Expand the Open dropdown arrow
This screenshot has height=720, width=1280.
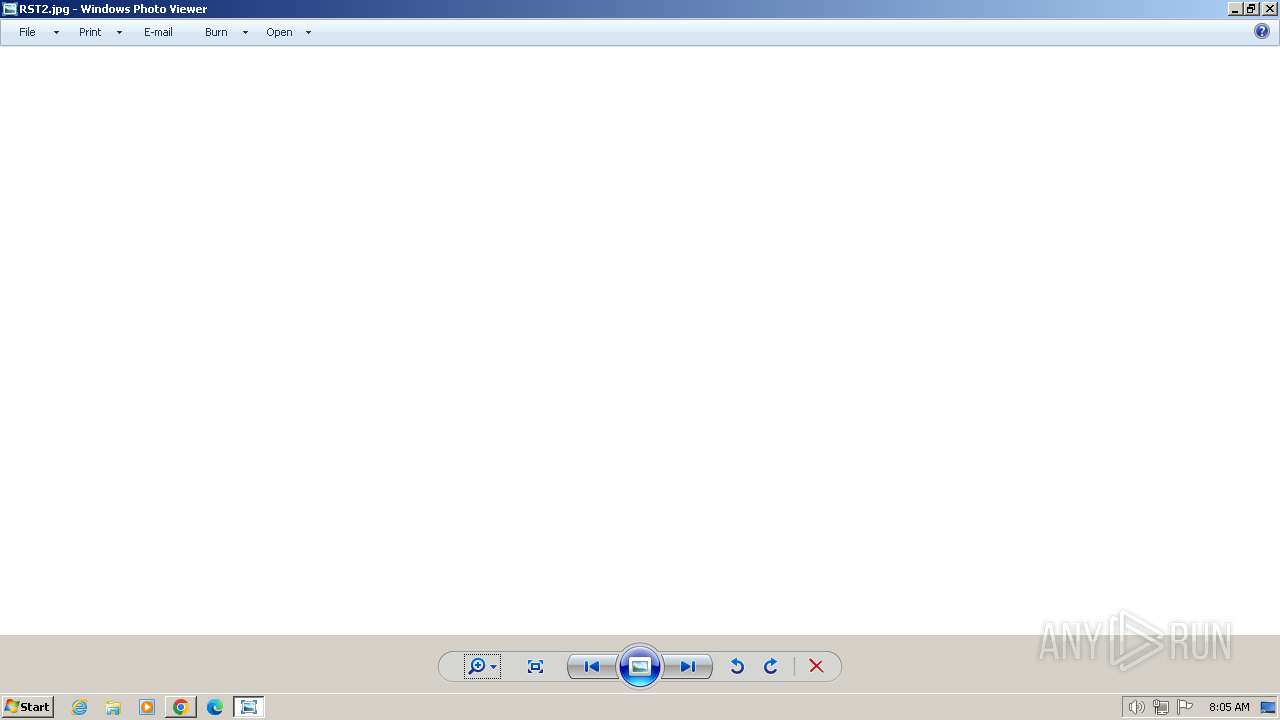pyautogui.click(x=308, y=32)
